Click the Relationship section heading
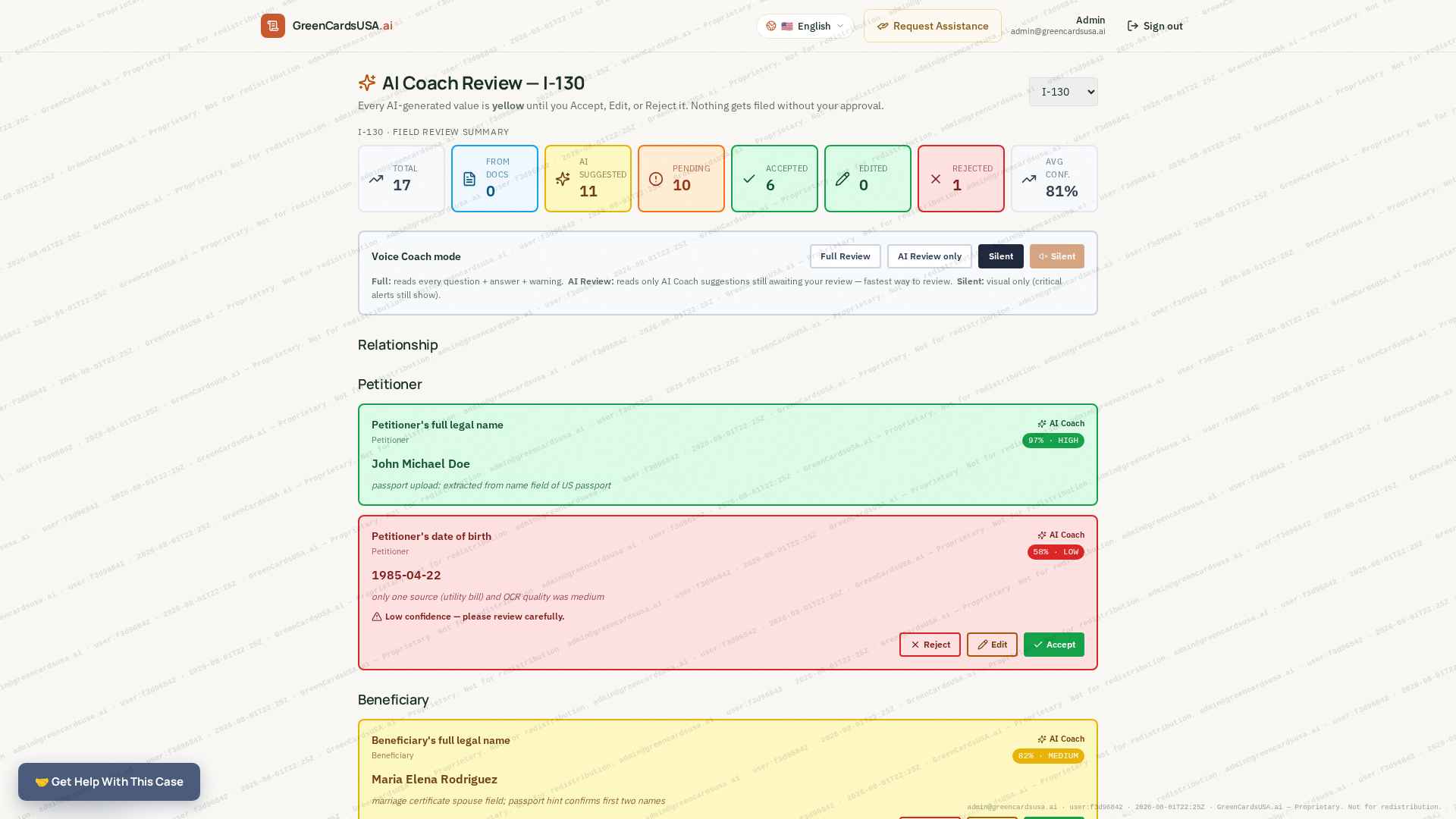Screen dimensions: 1456x819 tap(398, 345)
